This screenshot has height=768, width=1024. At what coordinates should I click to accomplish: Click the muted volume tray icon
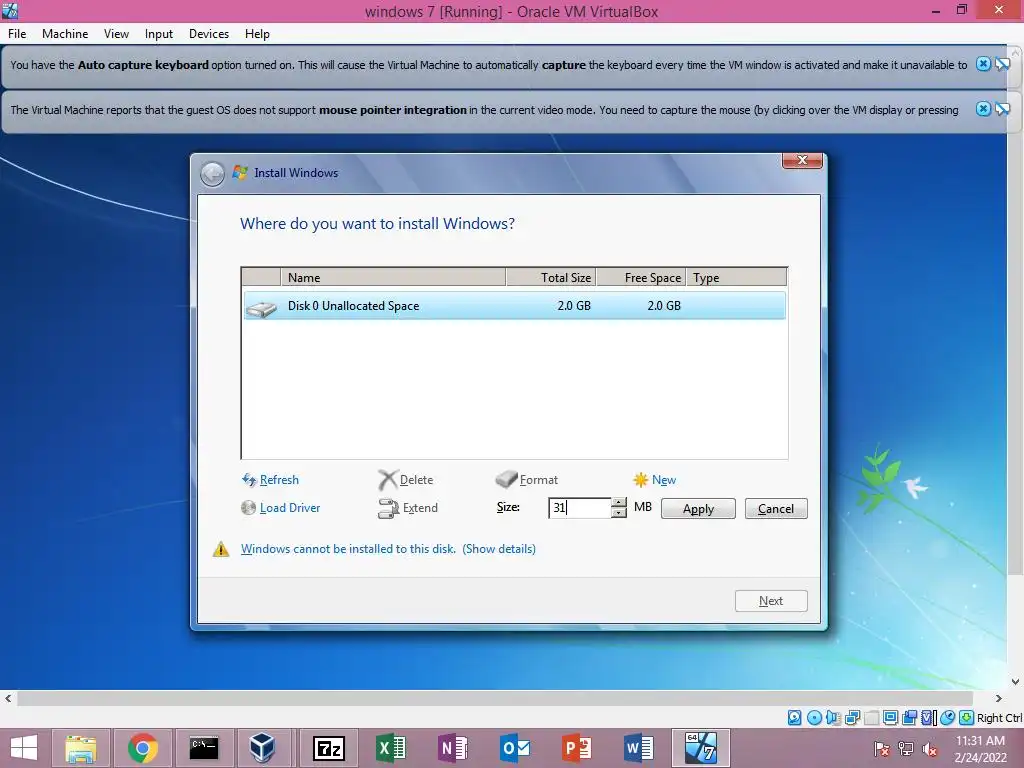pyautogui.click(x=930, y=748)
